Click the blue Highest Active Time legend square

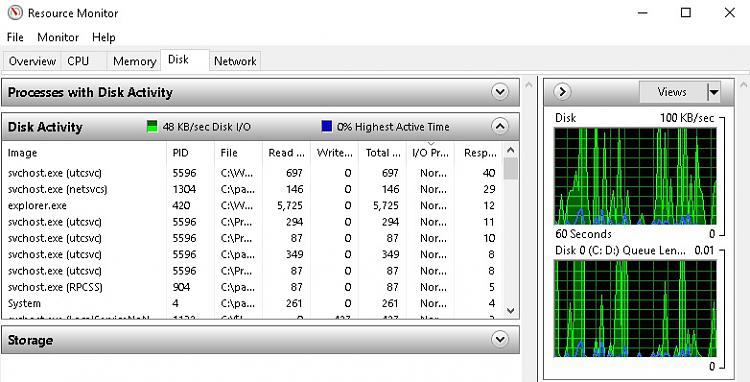point(327,127)
